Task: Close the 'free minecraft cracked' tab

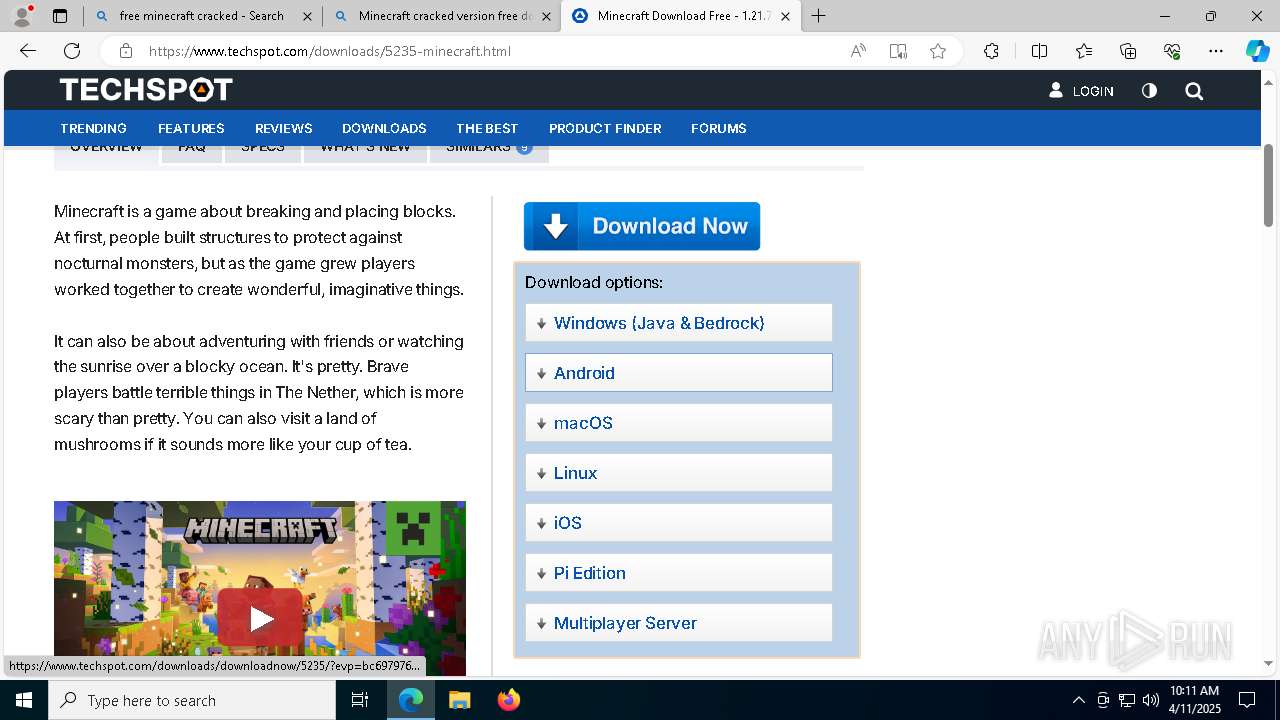Action: pos(307,16)
